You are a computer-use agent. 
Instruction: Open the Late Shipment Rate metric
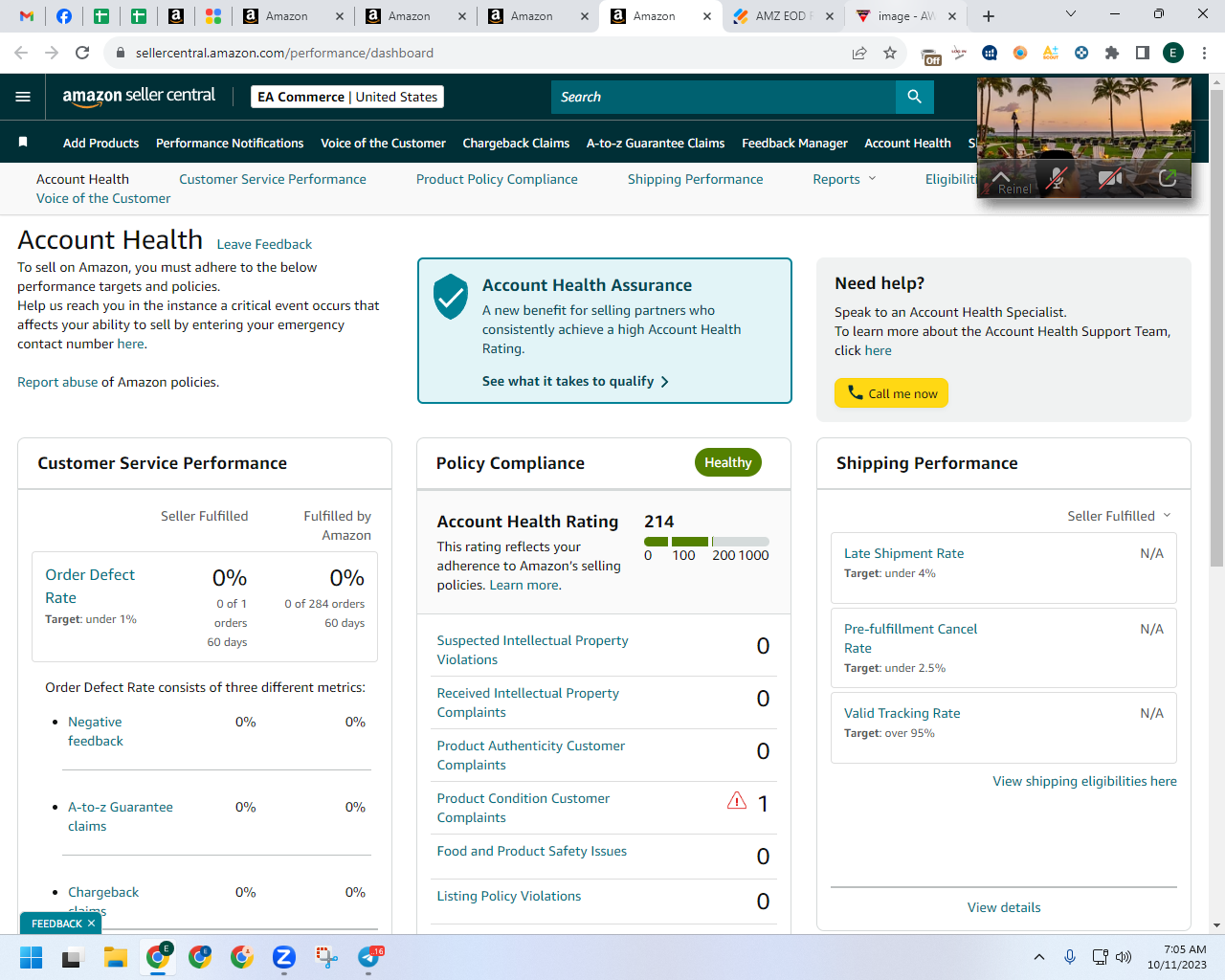(x=903, y=553)
